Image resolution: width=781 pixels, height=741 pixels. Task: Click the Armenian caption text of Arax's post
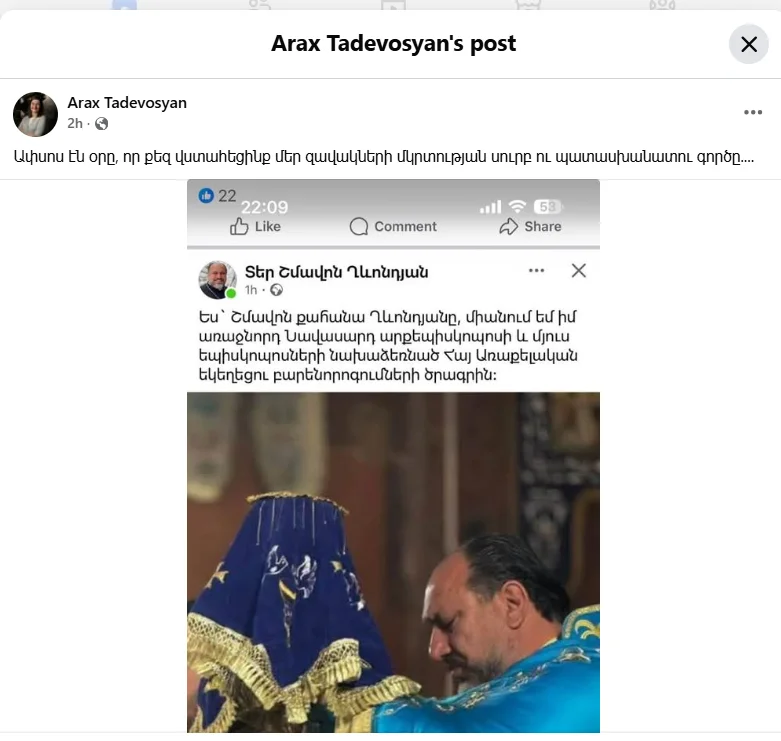[x=384, y=157]
